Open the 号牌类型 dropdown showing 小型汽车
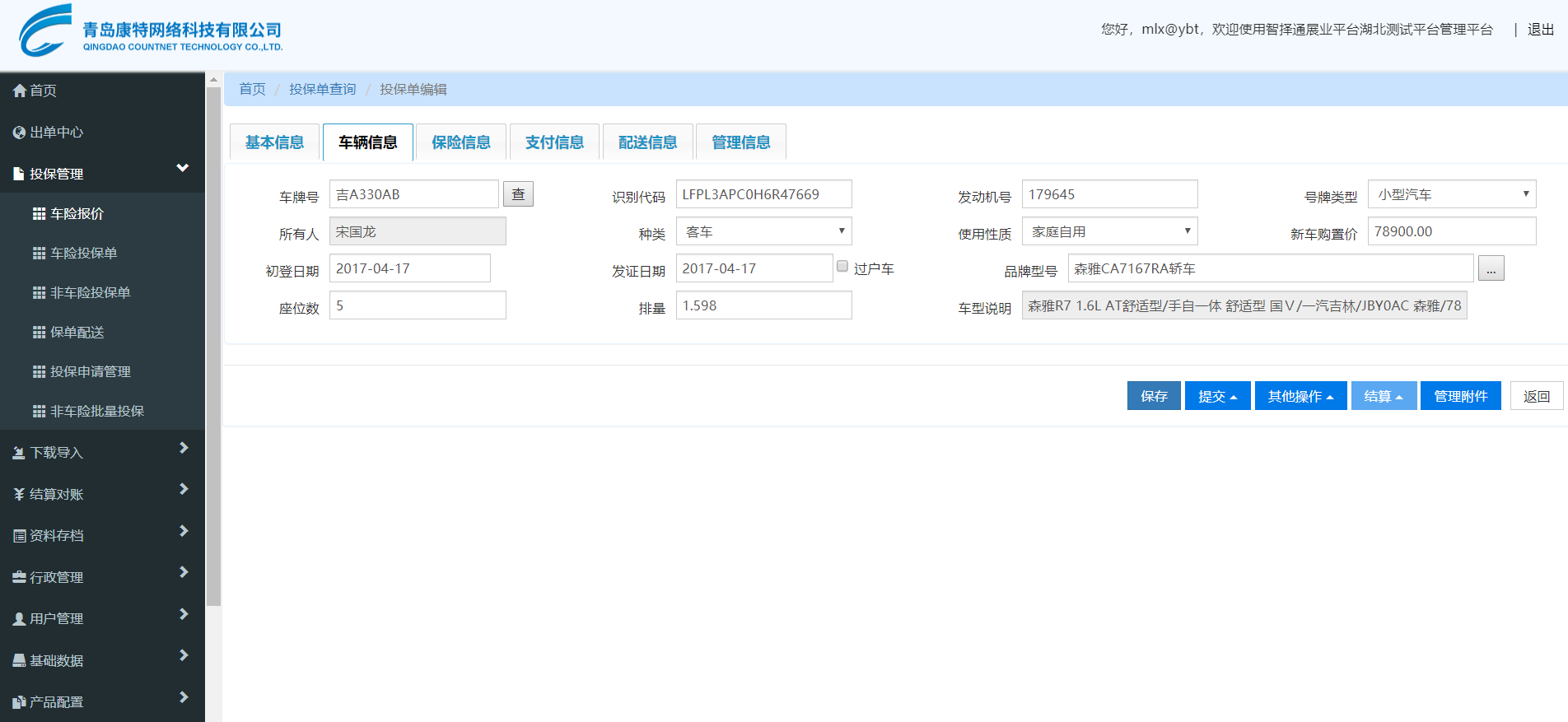Viewport: 1568px width, 722px height. point(1451,194)
